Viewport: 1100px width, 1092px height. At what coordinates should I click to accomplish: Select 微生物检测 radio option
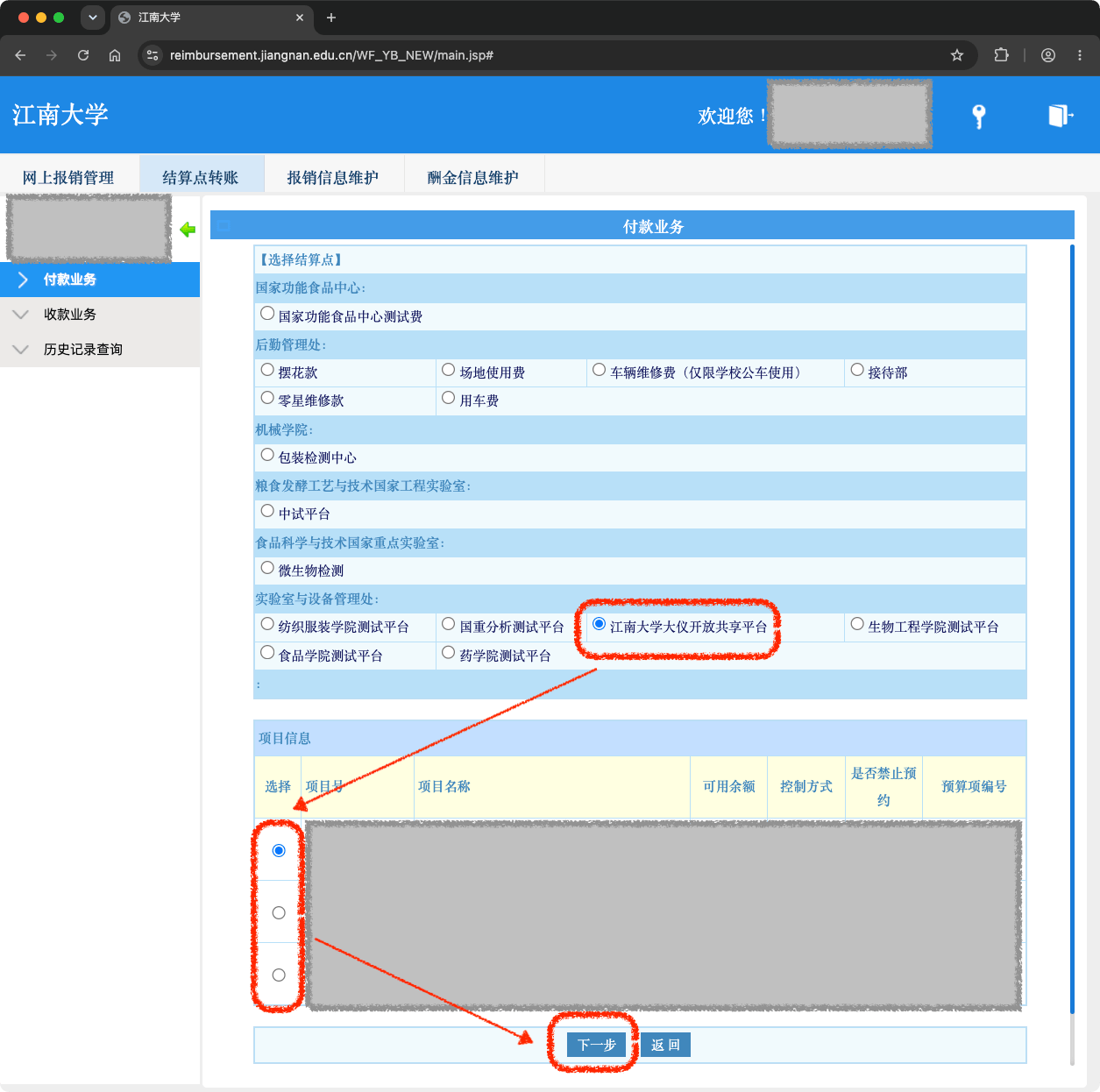pyautogui.click(x=267, y=568)
